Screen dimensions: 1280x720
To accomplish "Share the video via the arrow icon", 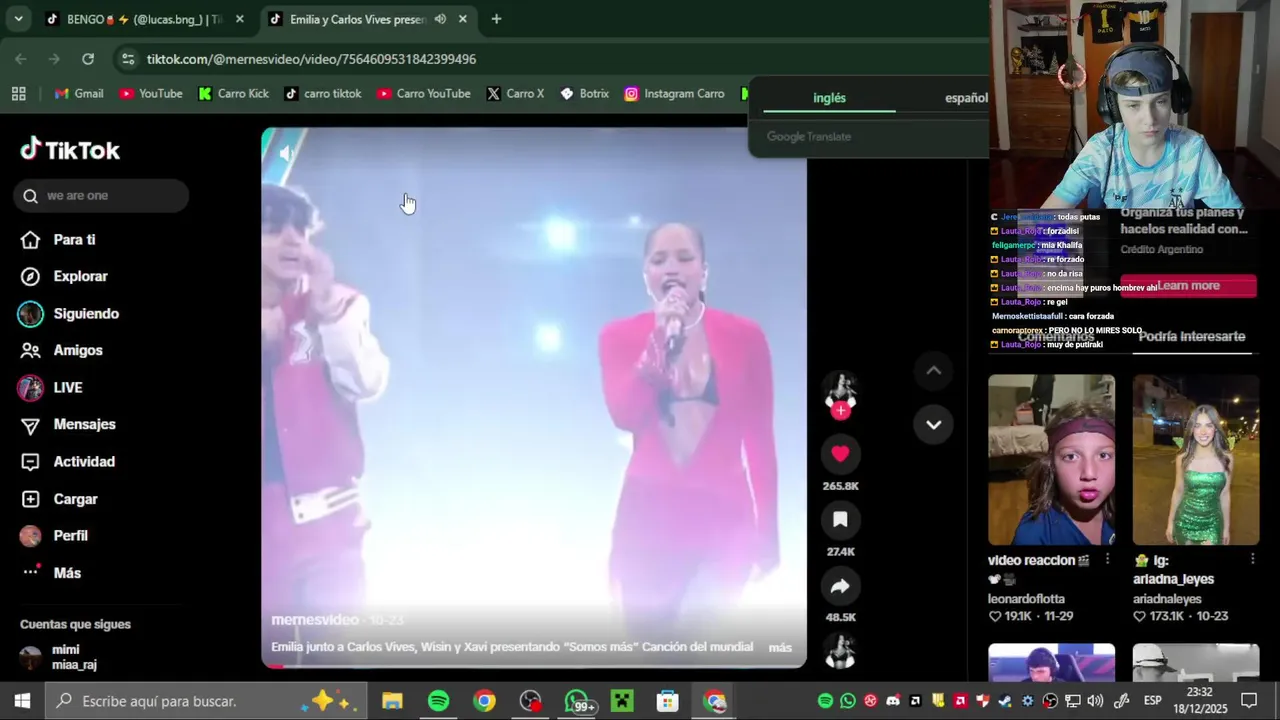I will pyautogui.click(x=840, y=586).
